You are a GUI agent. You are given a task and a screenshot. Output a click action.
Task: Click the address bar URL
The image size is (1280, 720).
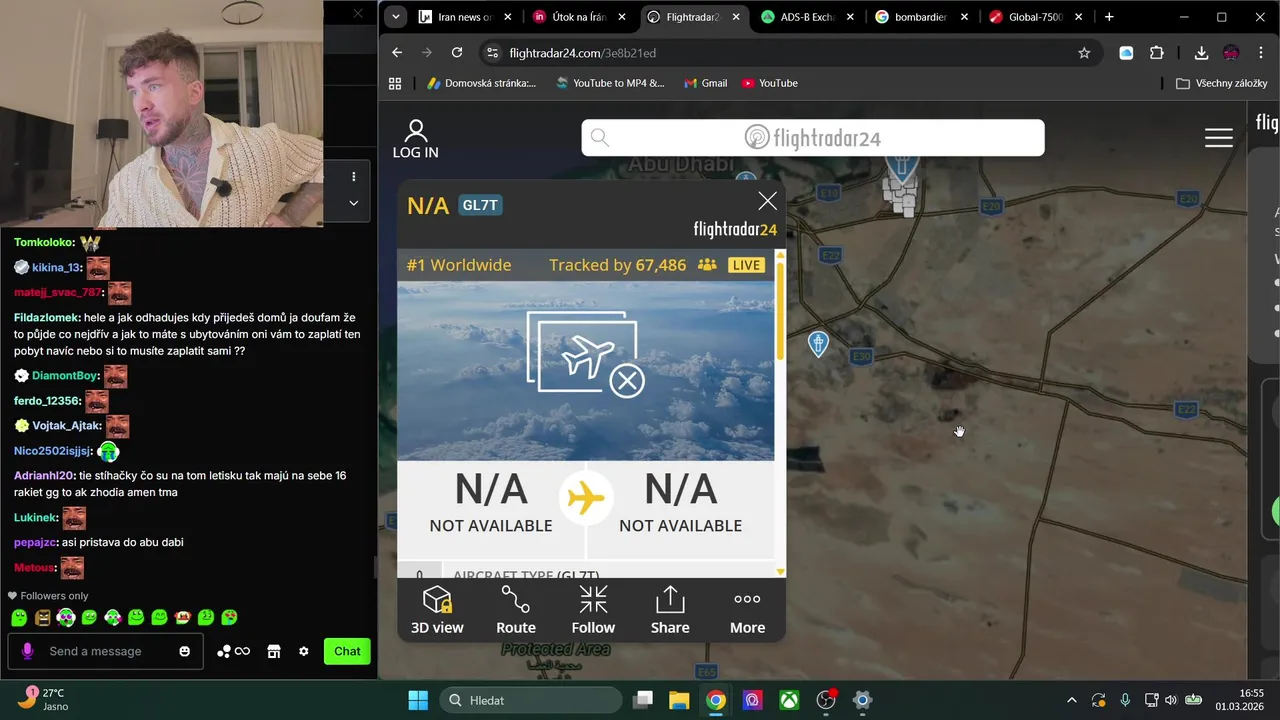(582, 53)
